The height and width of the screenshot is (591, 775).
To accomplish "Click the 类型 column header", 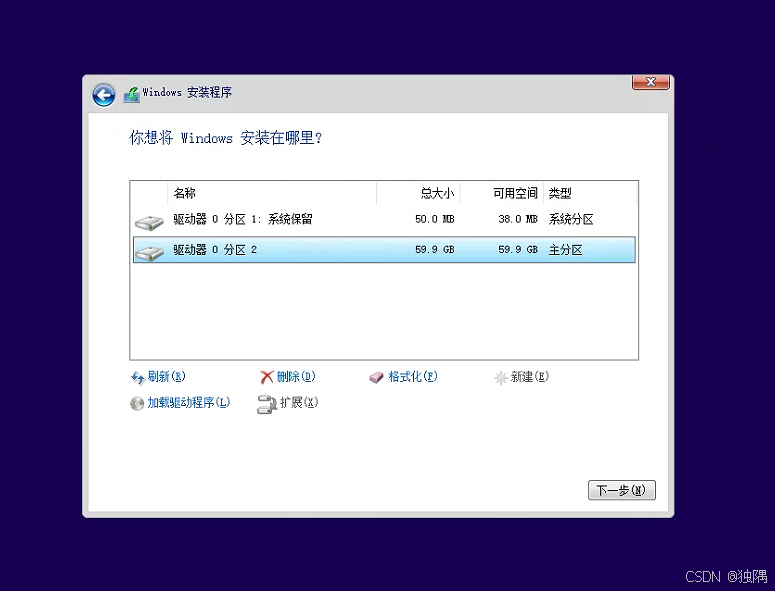I will tap(590, 193).
